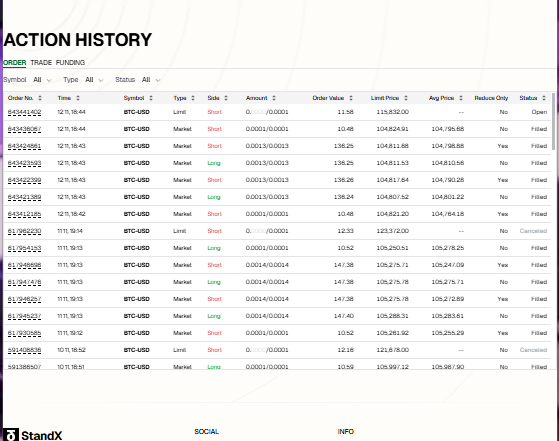Open order number 643422399

[25, 180]
